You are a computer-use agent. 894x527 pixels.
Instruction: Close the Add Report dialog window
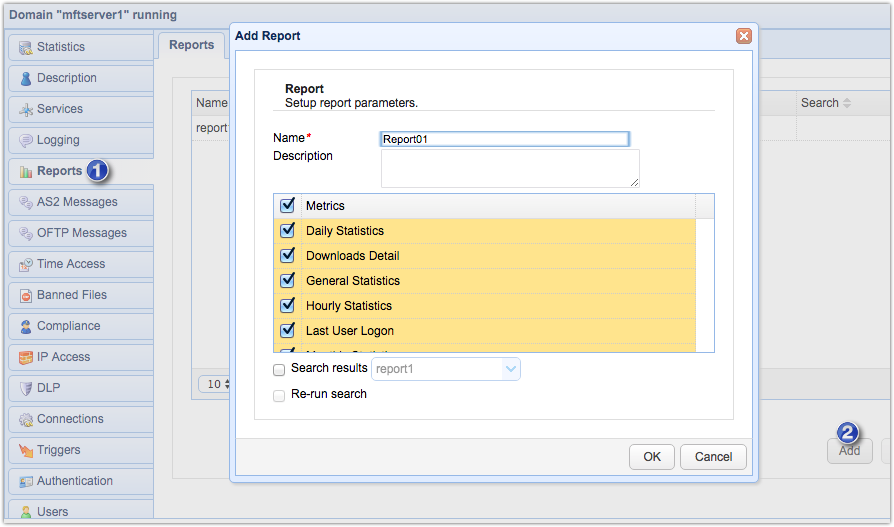[x=743, y=36]
